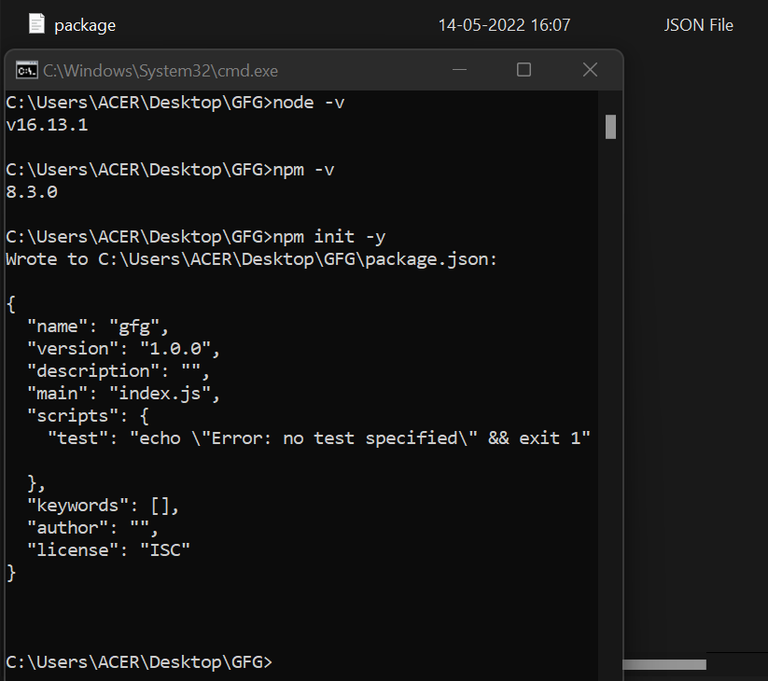Click the cmd window vertical scrollbar thumb
The width and height of the screenshot is (768, 681).
(x=610, y=127)
